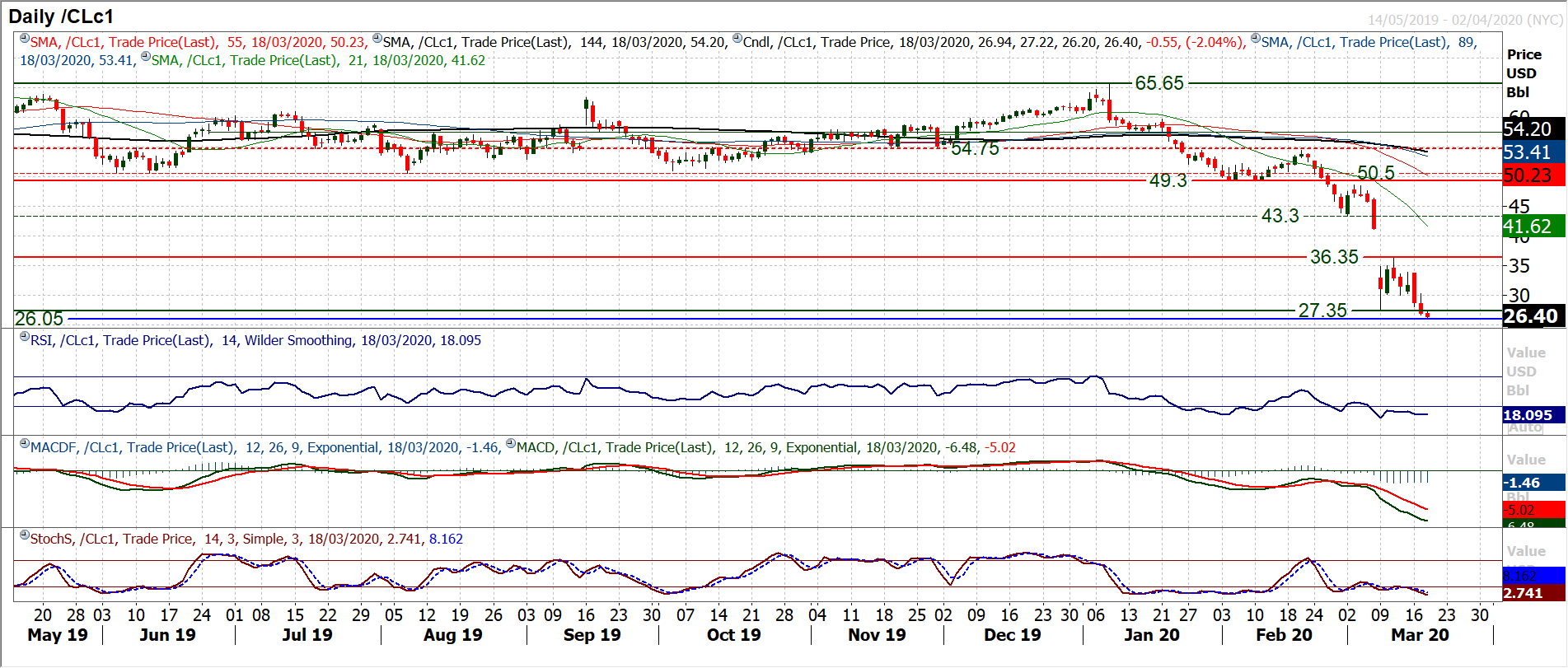1568x668 pixels.
Task: Click the SMA 55 legend text in red
Action: (x=198, y=42)
